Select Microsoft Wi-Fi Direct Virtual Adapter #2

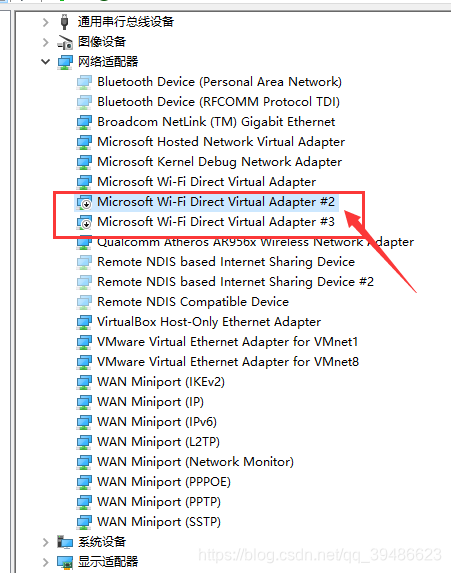click(x=216, y=202)
